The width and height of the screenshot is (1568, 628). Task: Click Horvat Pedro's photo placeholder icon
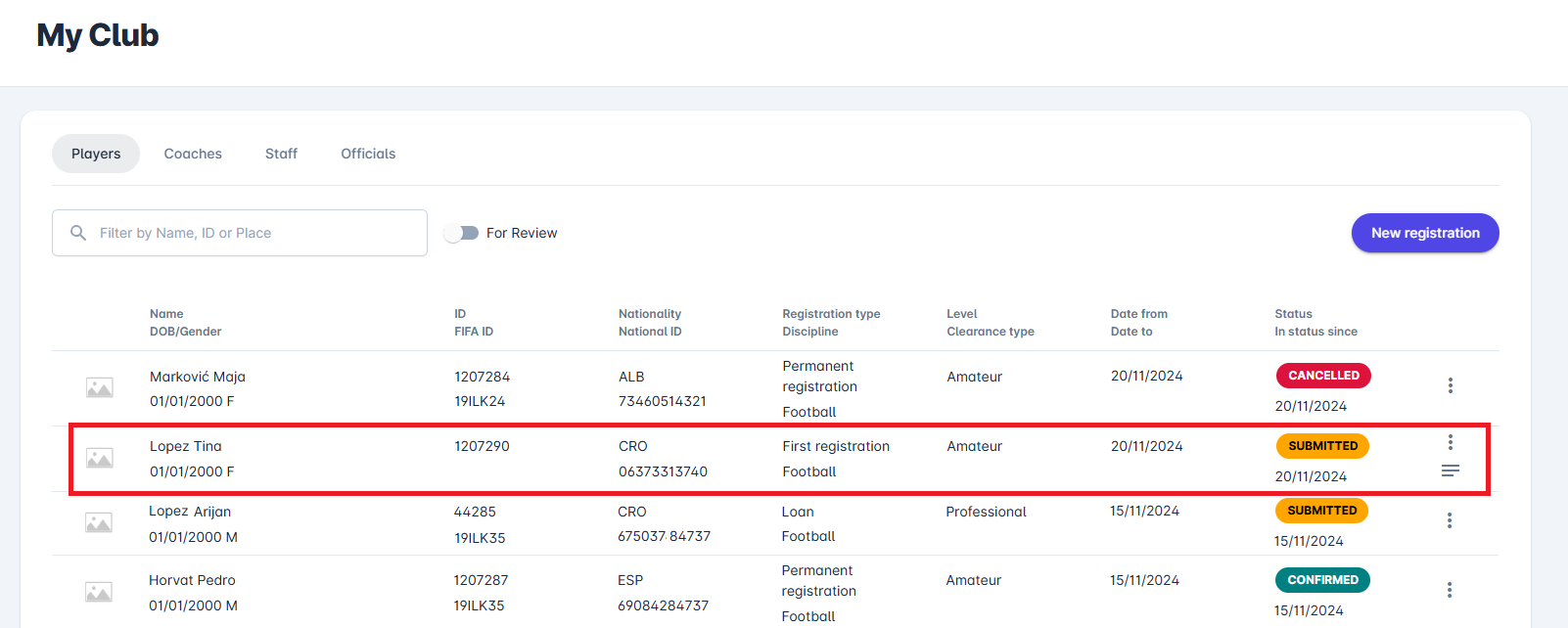coord(99,593)
